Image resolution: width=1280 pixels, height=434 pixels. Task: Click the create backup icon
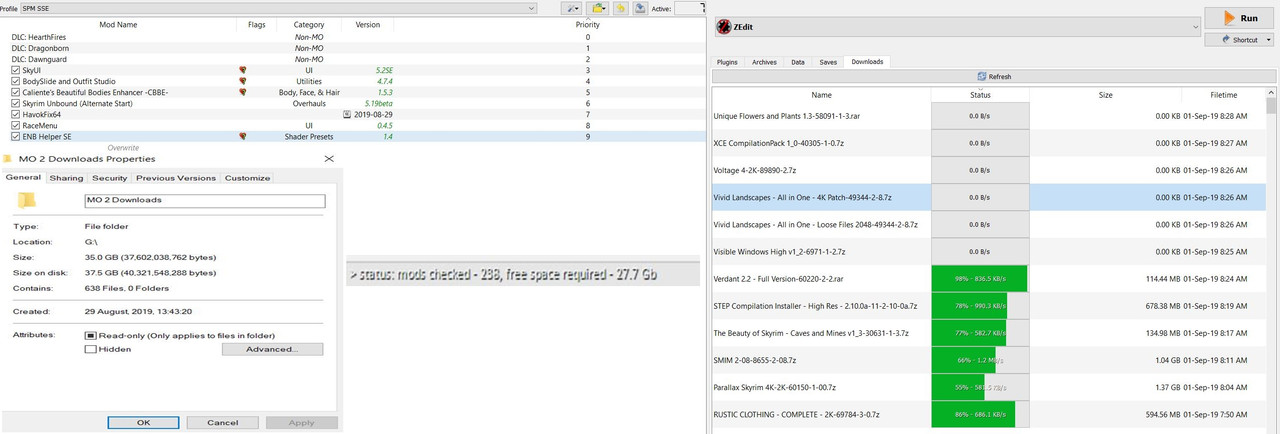pyautogui.click(x=639, y=8)
